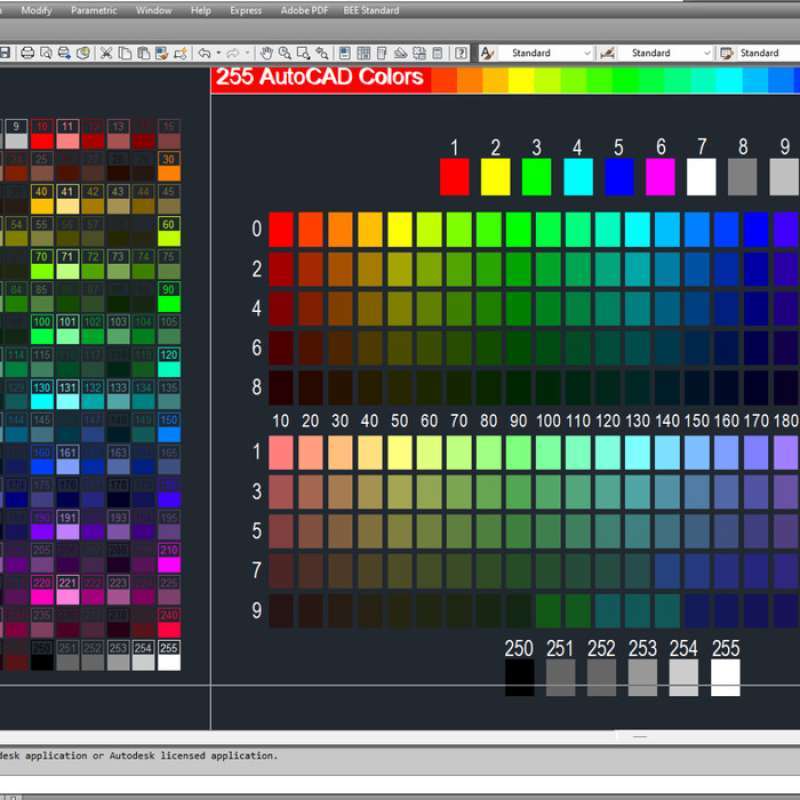Open the Properties palette icon
Image resolution: width=800 pixels, height=800 pixels.
pos(343,52)
